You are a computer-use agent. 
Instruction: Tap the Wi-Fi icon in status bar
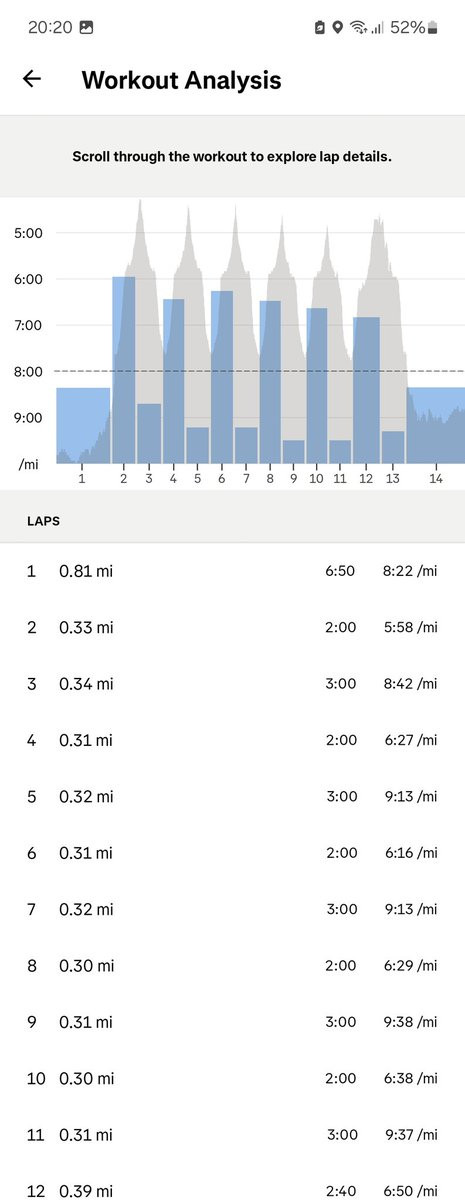358,27
